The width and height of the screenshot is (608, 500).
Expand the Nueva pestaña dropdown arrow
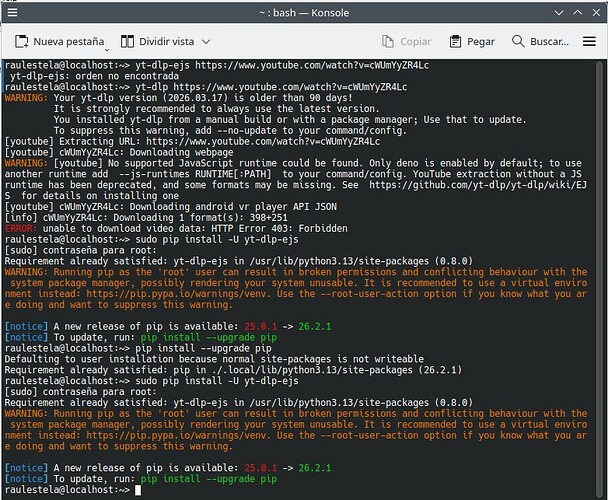tap(107, 50)
